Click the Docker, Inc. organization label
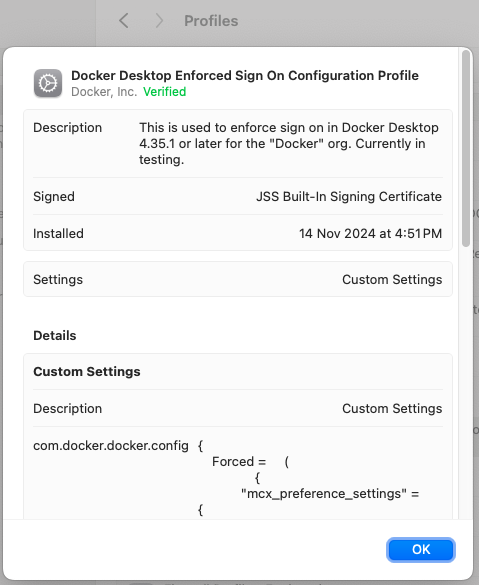The width and height of the screenshot is (479, 585). (x=104, y=92)
